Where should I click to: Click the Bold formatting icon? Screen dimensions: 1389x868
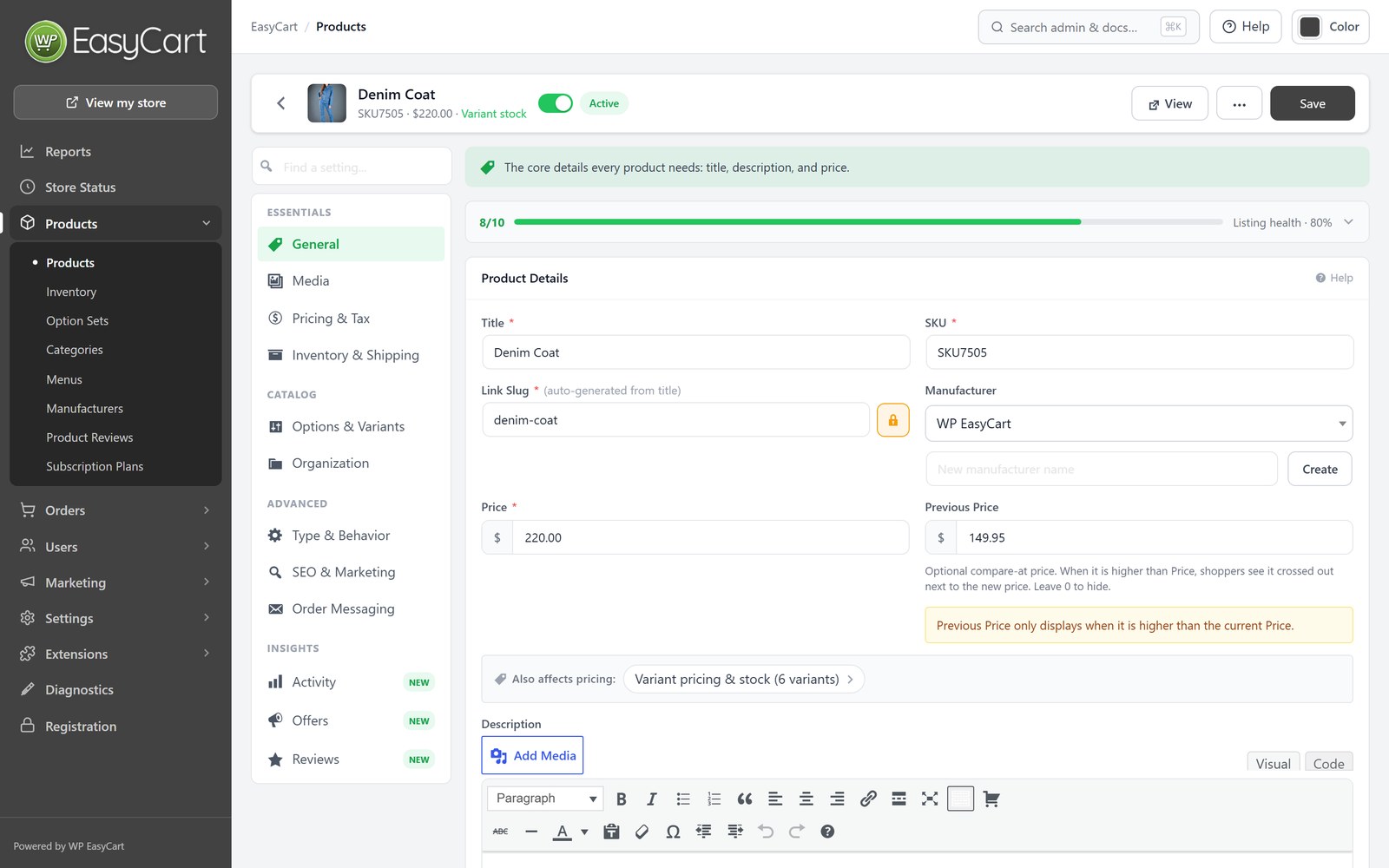[x=622, y=799]
